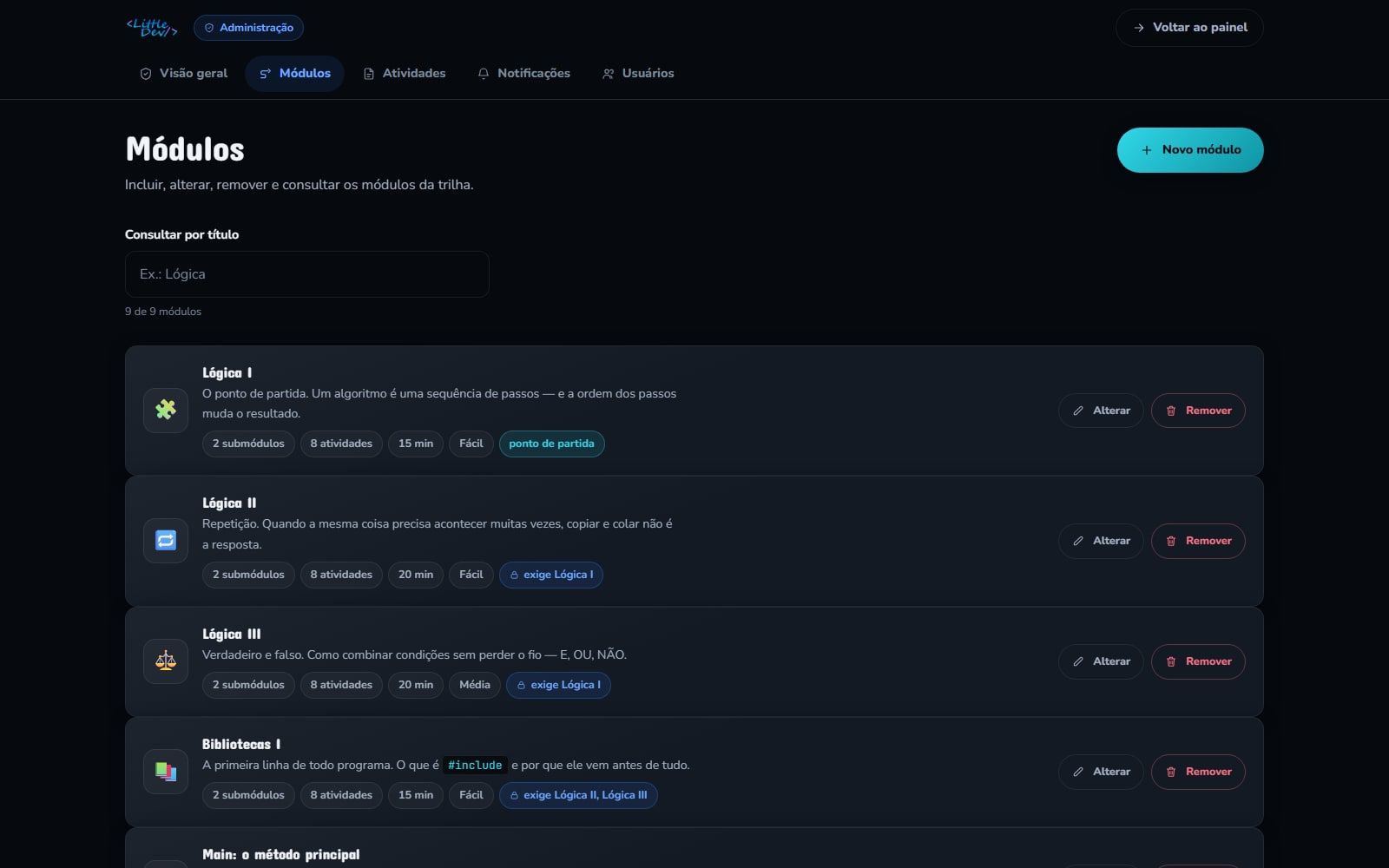Click the Administração badge

pos(248,28)
